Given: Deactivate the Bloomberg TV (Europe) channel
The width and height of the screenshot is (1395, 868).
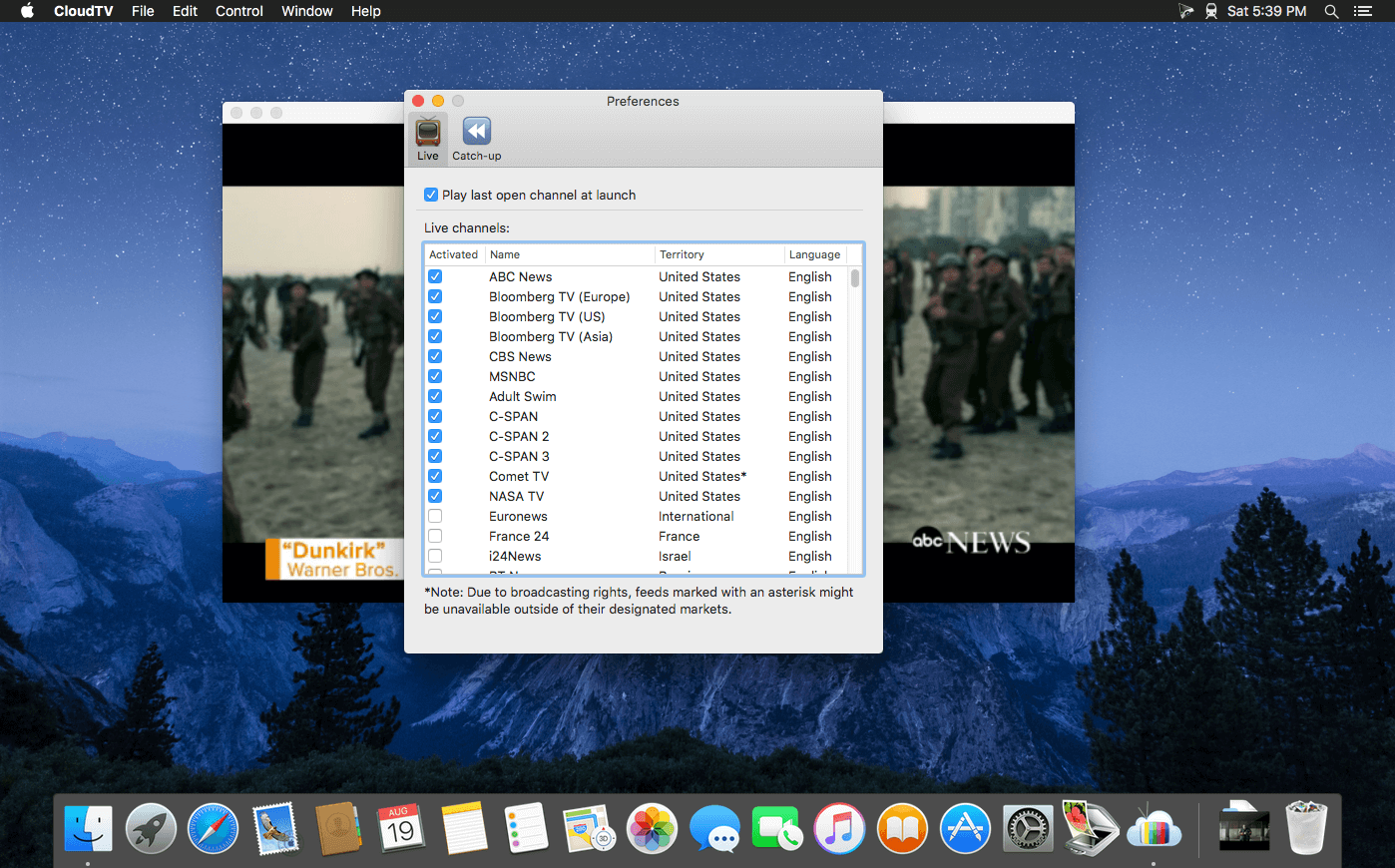Looking at the screenshot, I should point(435,296).
